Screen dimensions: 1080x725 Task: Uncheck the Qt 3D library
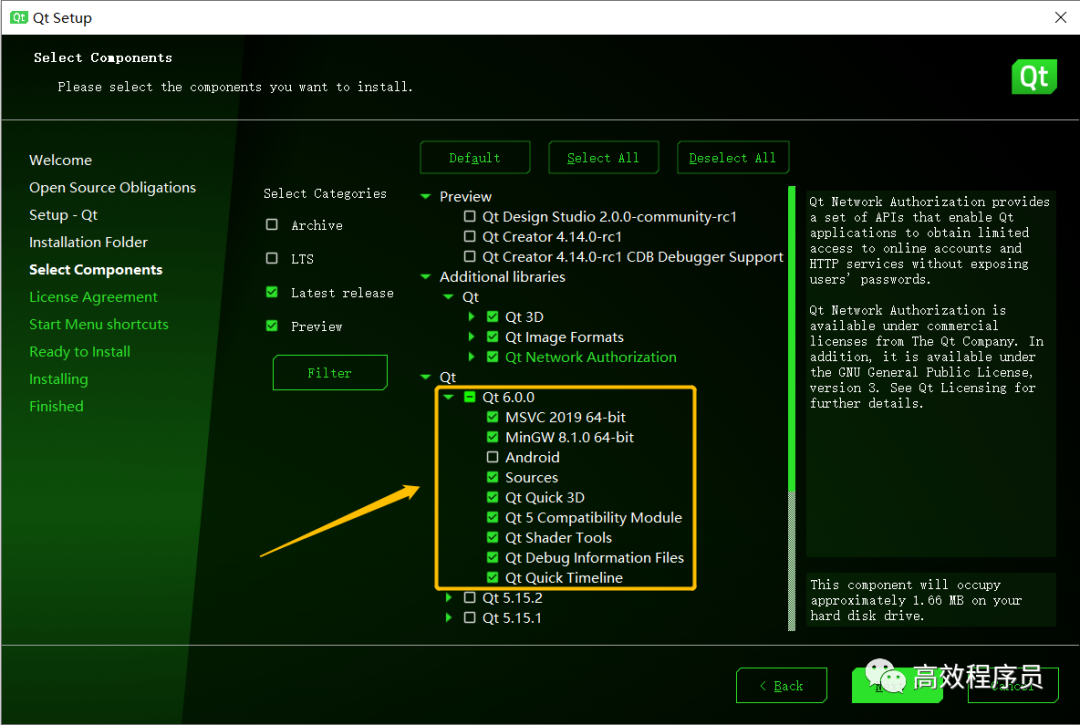click(492, 317)
